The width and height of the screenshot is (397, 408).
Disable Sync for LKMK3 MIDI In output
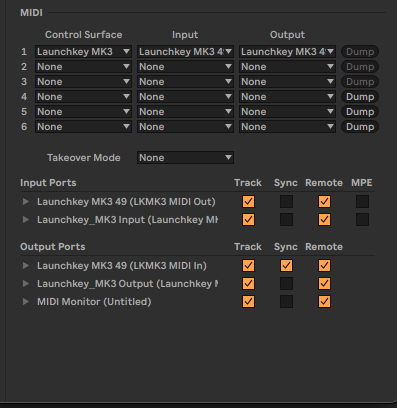pyautogui.click(x=286, y=266)
